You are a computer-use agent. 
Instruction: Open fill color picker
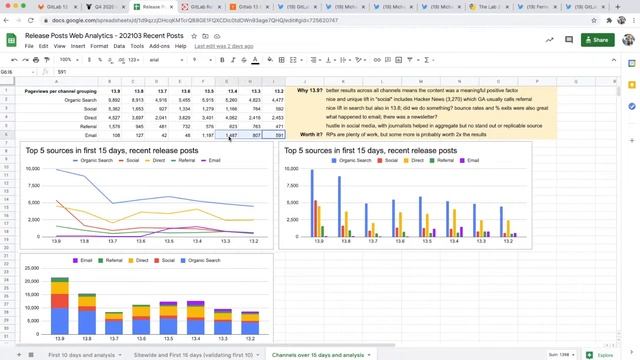coord(270,60)
